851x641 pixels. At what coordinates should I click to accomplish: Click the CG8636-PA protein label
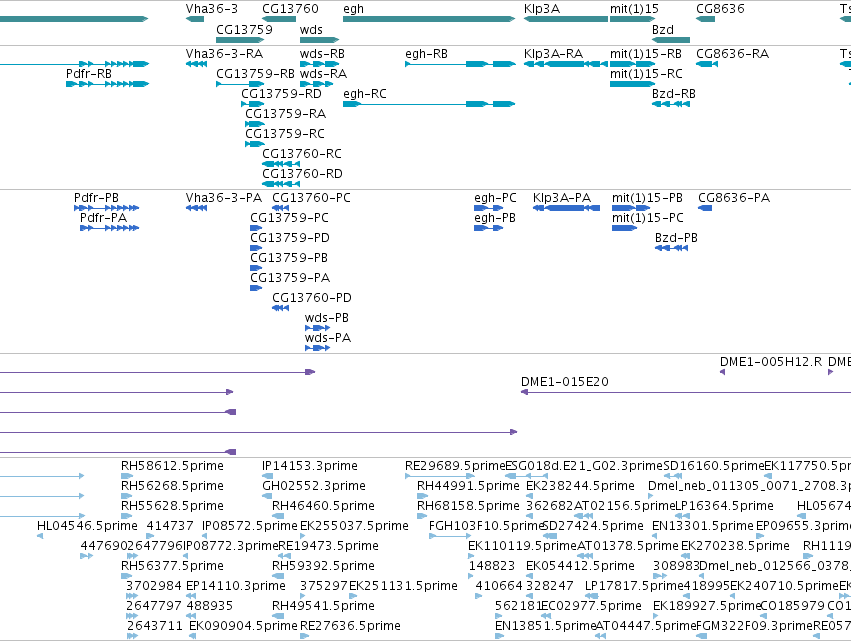[x=734, y=198]
